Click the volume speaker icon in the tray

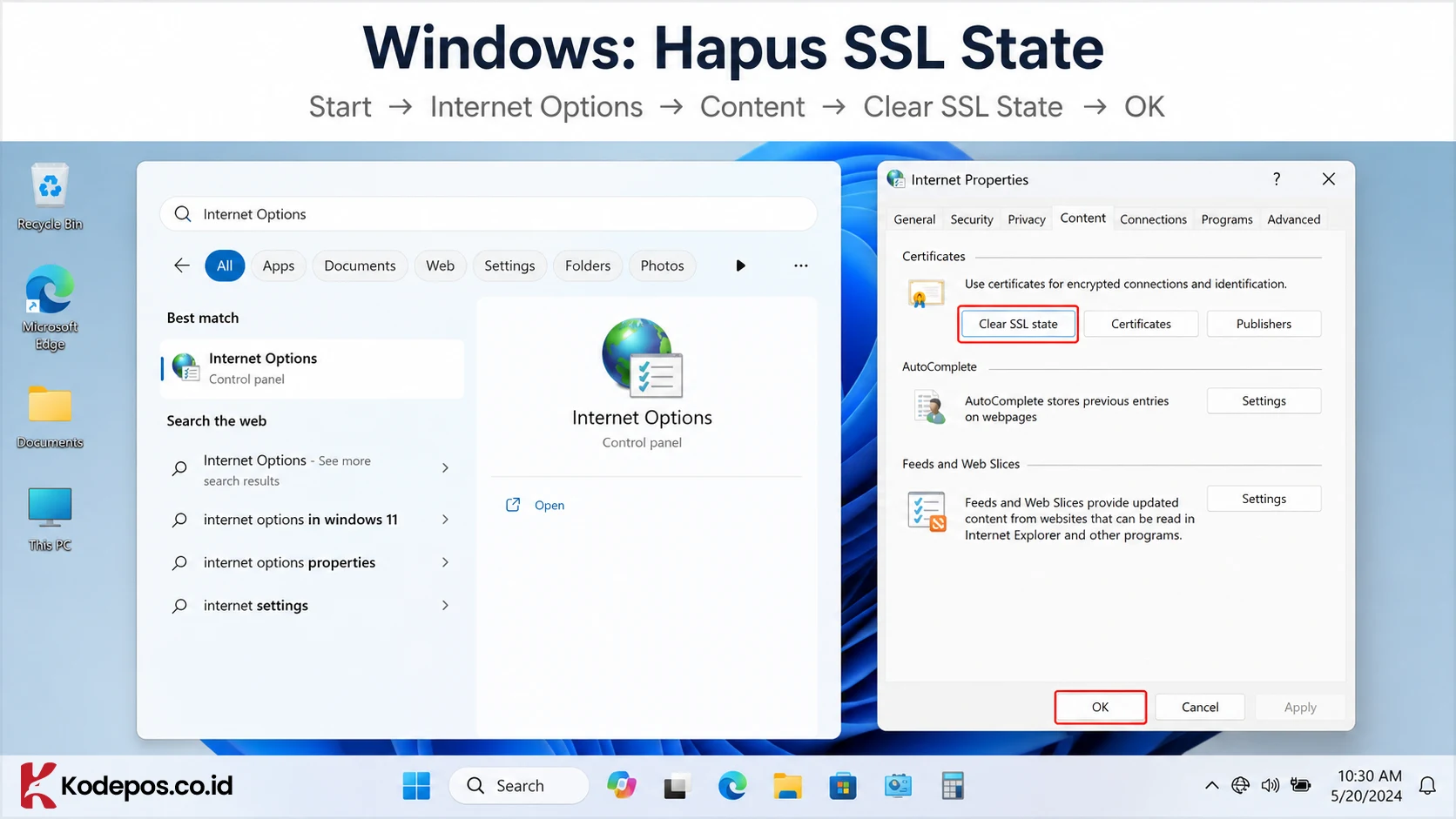[1271, 786]
